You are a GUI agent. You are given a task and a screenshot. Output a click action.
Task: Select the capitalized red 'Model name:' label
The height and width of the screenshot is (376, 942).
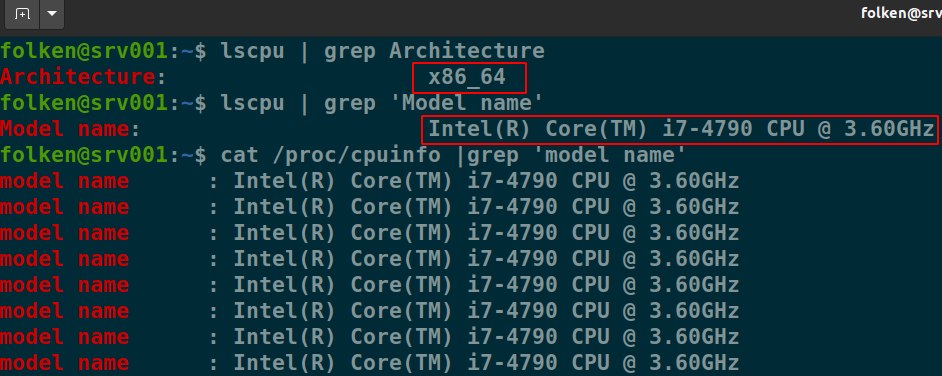[x=70, y=130]
